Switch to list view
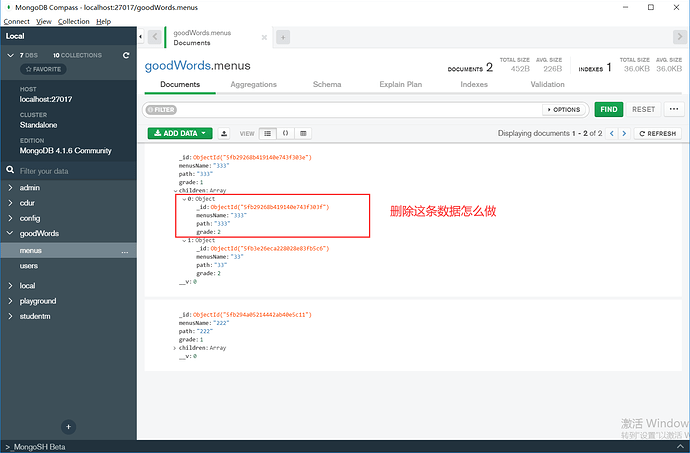Viewport: 690px width, 453px height. tap(267, 133)
